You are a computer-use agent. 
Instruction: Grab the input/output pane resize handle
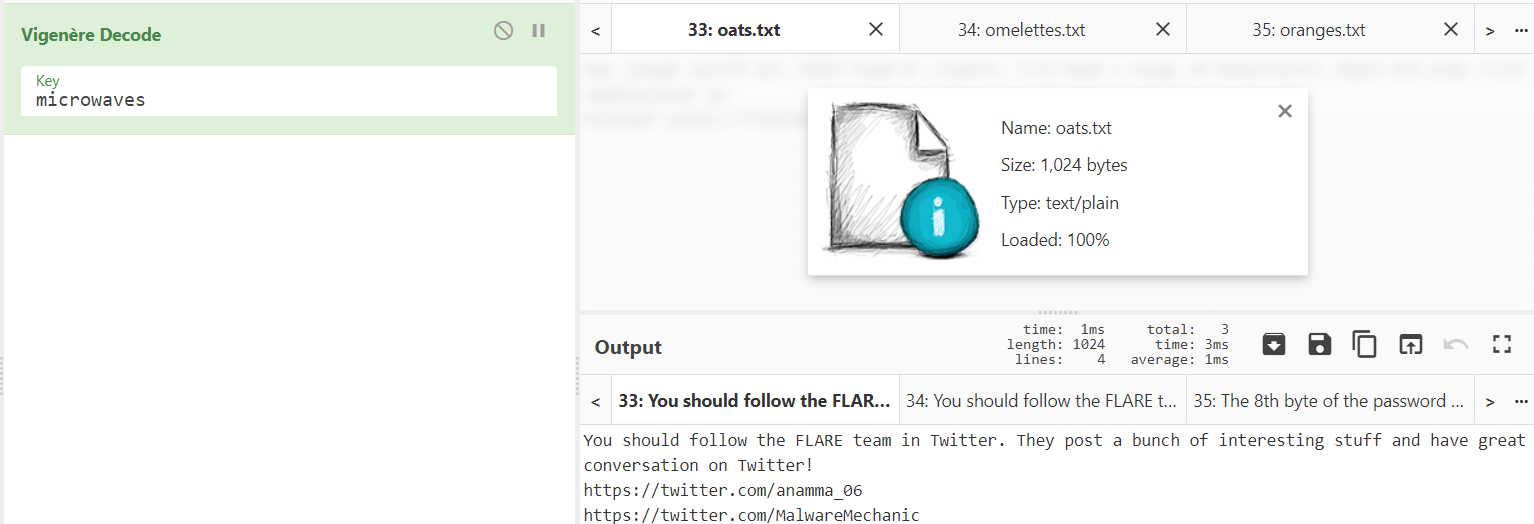coord(1056,312)
